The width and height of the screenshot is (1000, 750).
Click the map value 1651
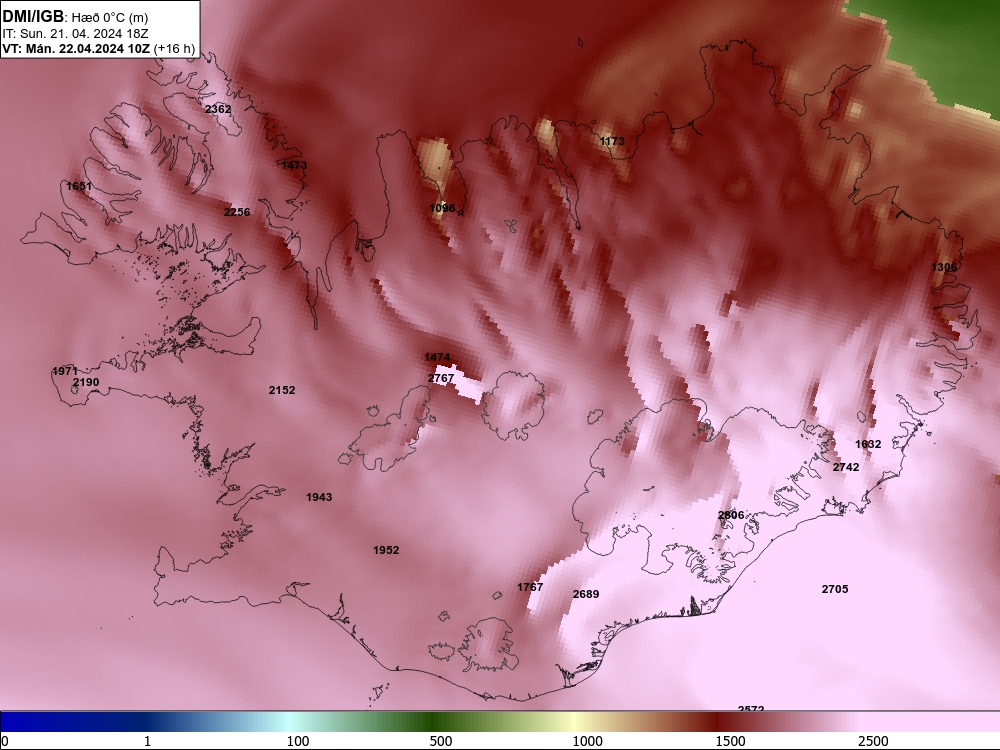pos(79,186)
